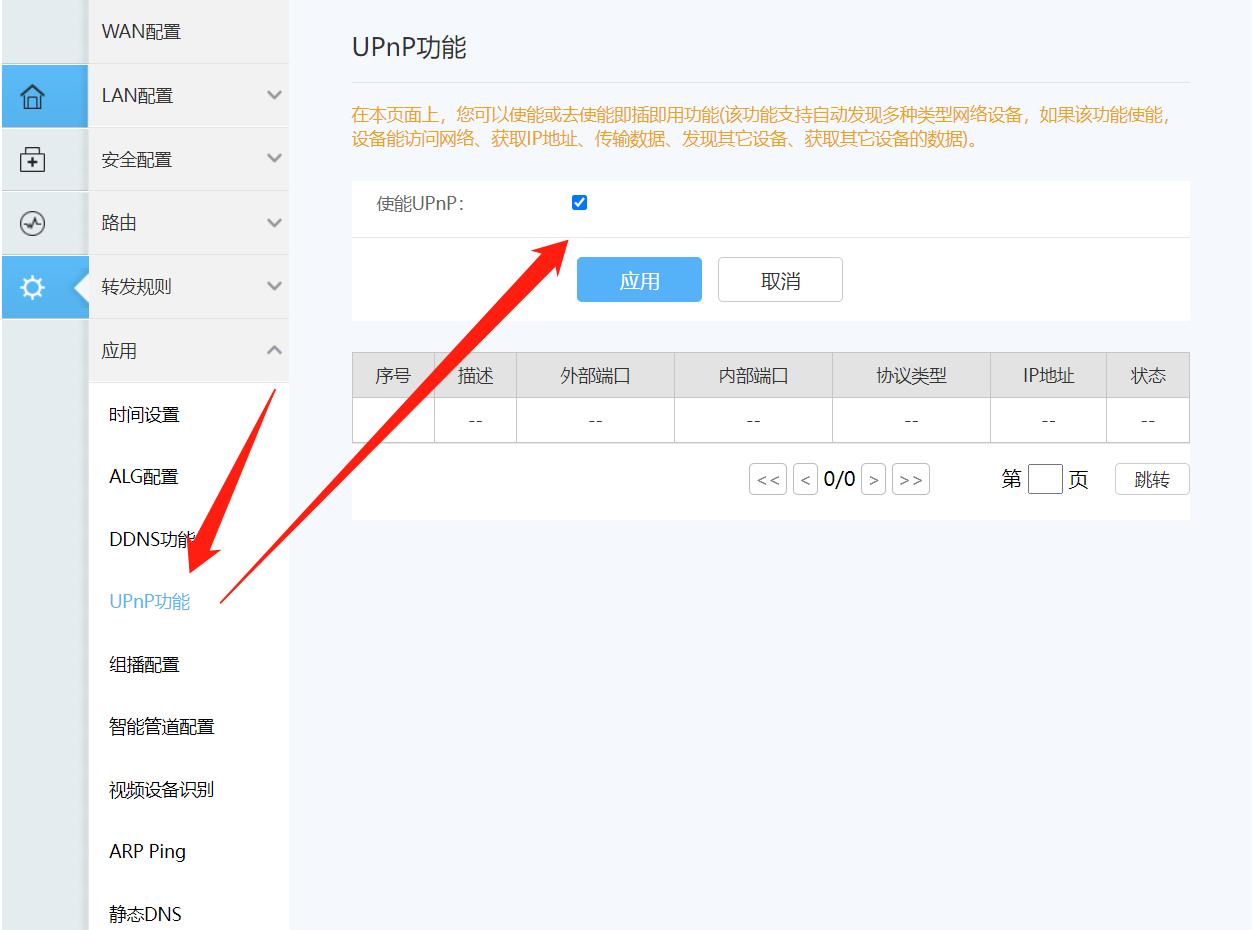Expand the LAN配置 menu section

(189, 95)
